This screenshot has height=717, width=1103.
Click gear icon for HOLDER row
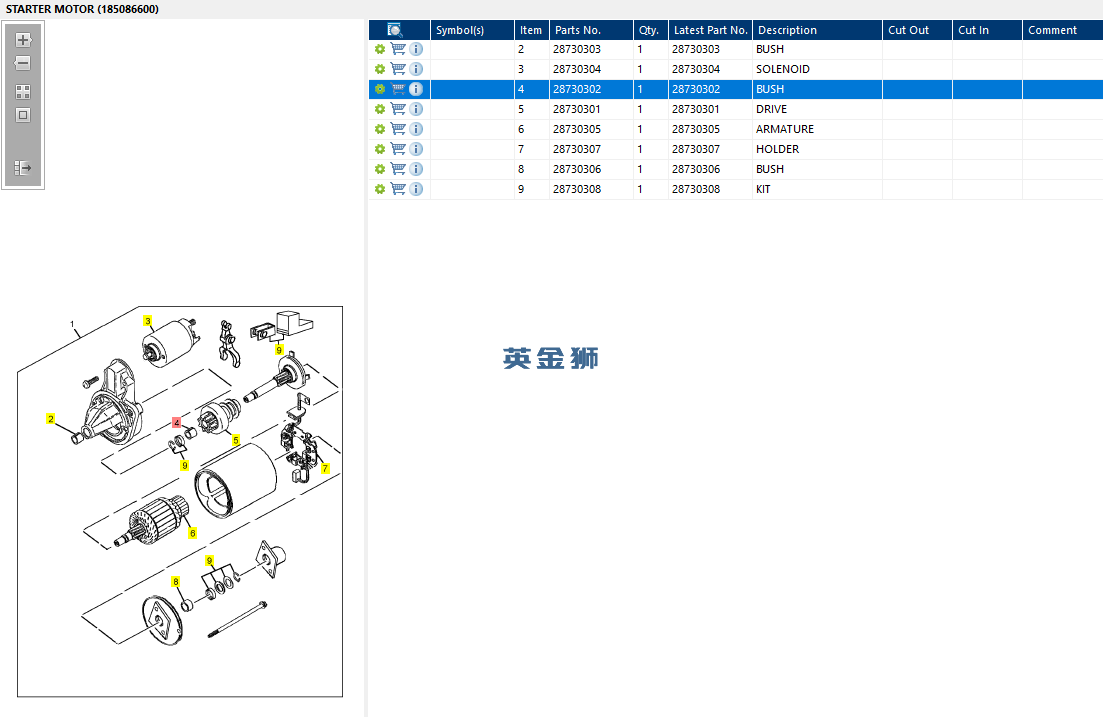pos(380,149)
